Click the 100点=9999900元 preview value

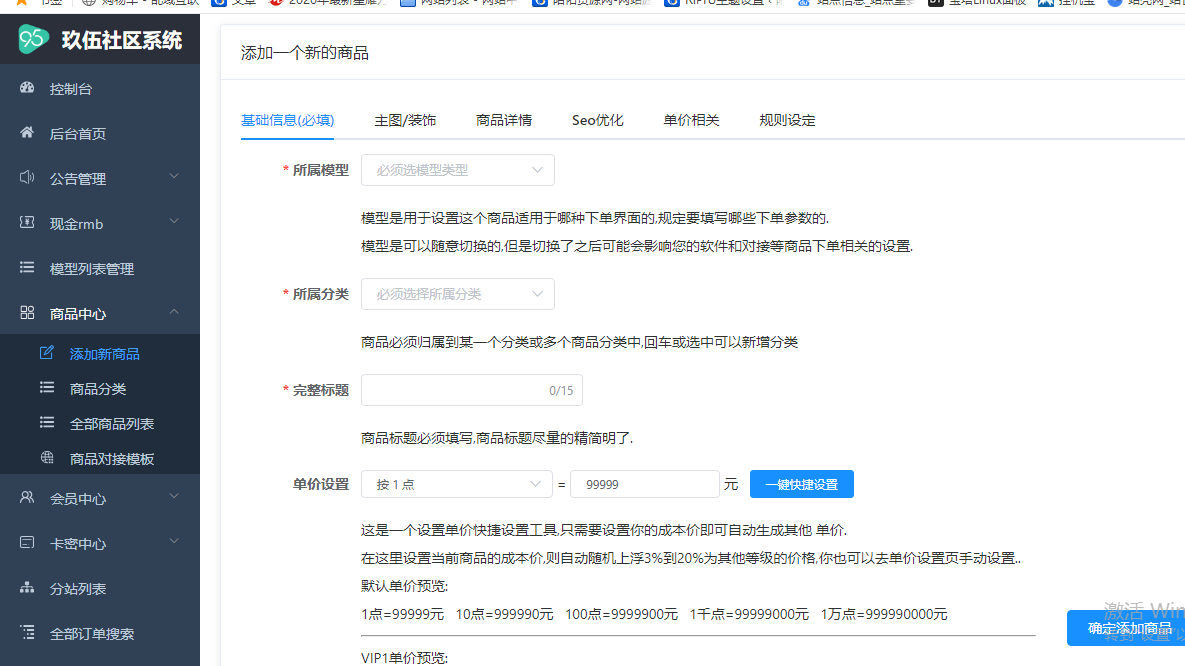pyautogui.click(x=621, y=615)
